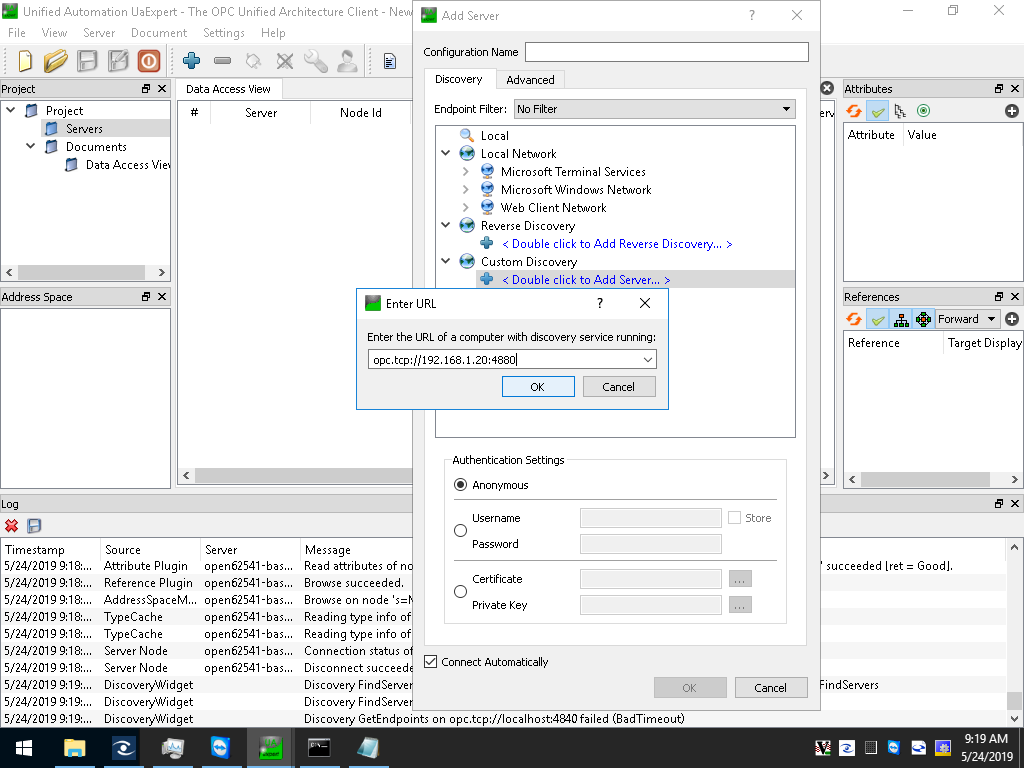Click the Add Reverse Discovery link
This screenshot has height=768, width=1024.
617,244
